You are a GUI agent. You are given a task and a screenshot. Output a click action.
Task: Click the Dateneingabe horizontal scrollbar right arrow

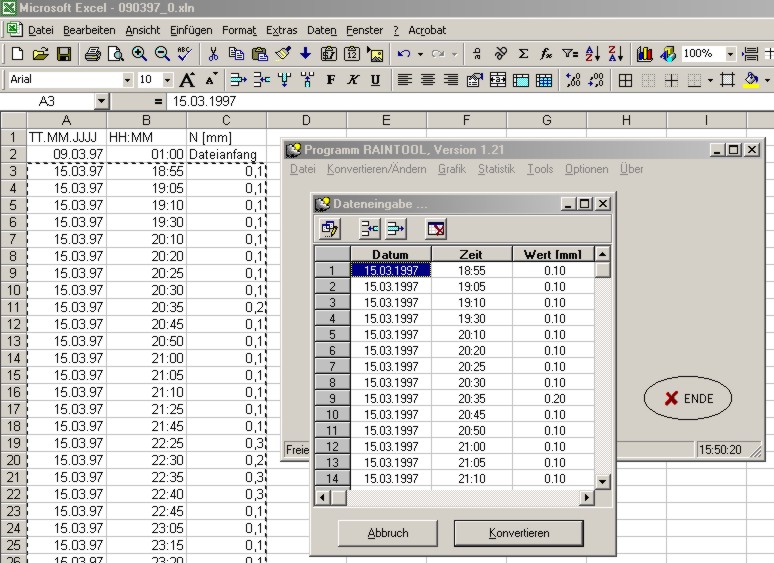(586, 497)
